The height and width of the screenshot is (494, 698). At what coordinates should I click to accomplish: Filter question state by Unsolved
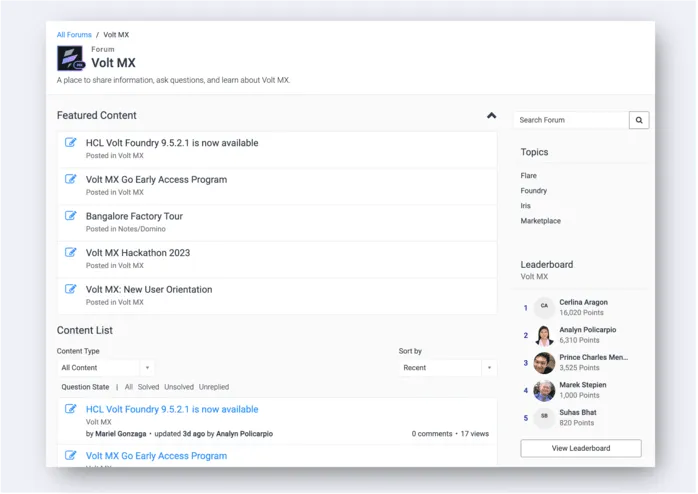coord(179,387)
